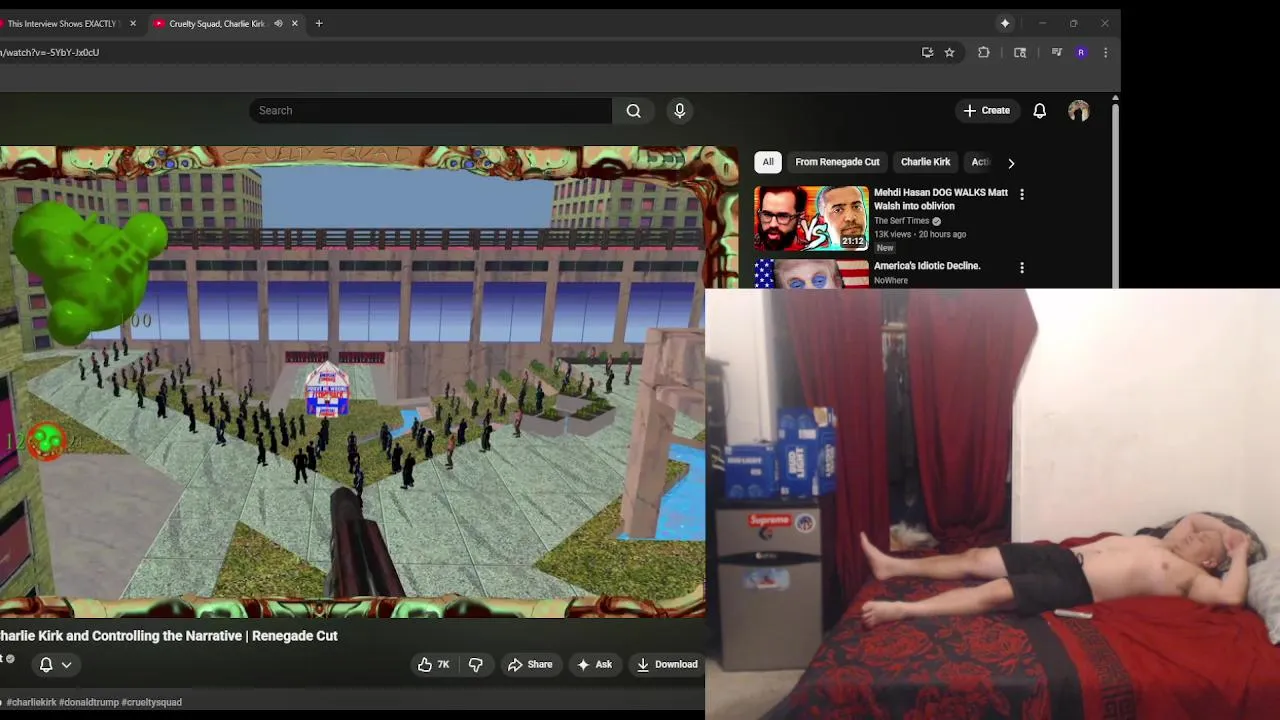Open options for Mehdi Hasan video
1280x720 pixels.
pyautogui.click(x=1021, y=194)
